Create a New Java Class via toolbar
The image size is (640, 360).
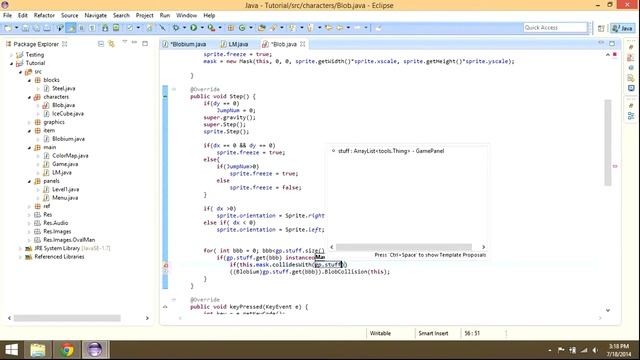(242, 28)
